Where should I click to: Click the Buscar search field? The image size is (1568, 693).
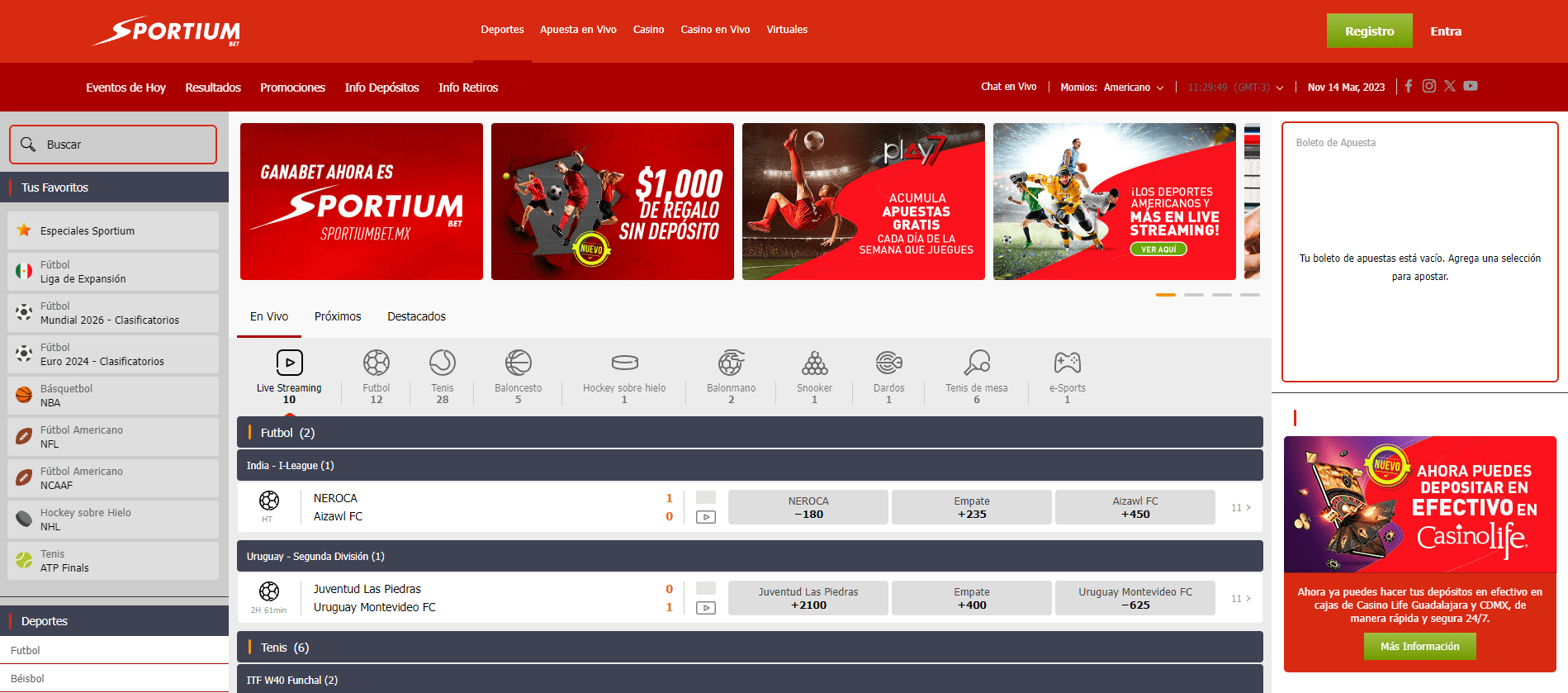point(113,145)
